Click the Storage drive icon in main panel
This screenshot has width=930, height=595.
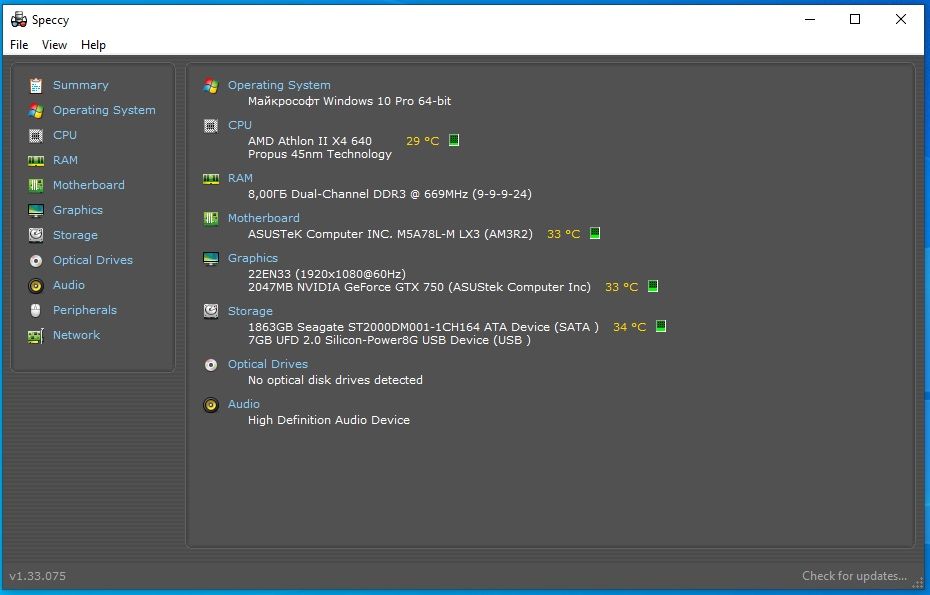pos(211,311)
